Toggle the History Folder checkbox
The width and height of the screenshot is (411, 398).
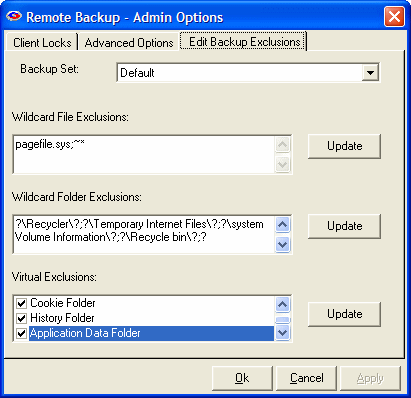(x=21, y=318)
